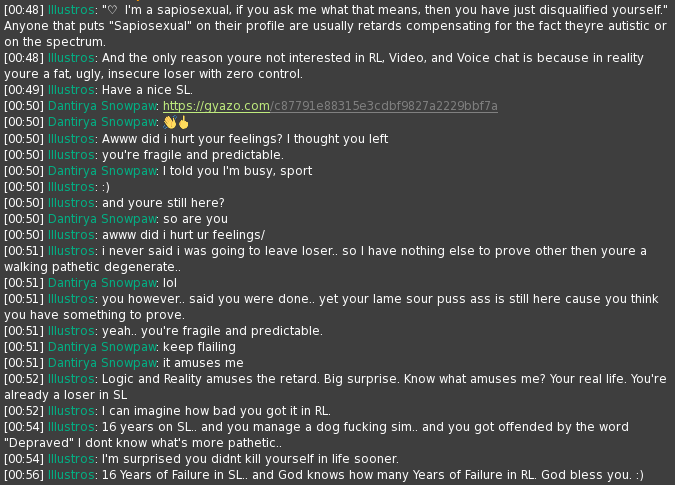
Task: Click the middle finger emoji
Action: 184,123
